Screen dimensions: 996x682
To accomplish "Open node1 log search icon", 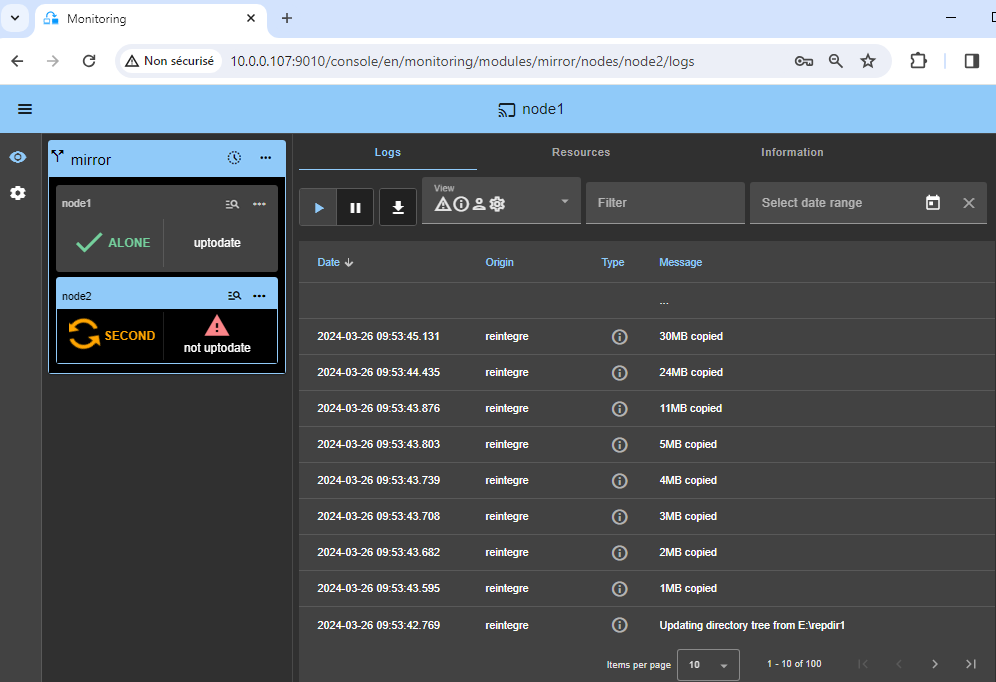I will pyautogui.click(x=233, y=204).
